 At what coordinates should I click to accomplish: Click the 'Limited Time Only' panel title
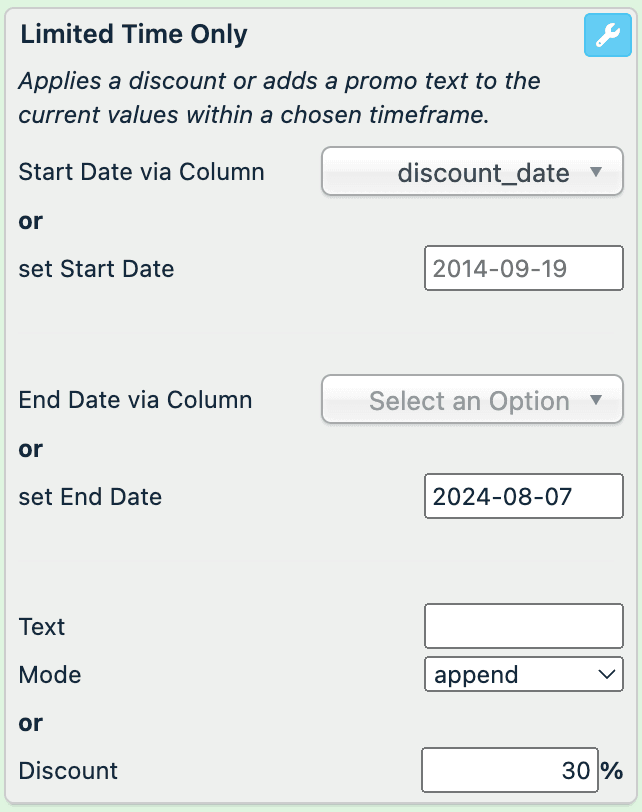coord(134,35)
